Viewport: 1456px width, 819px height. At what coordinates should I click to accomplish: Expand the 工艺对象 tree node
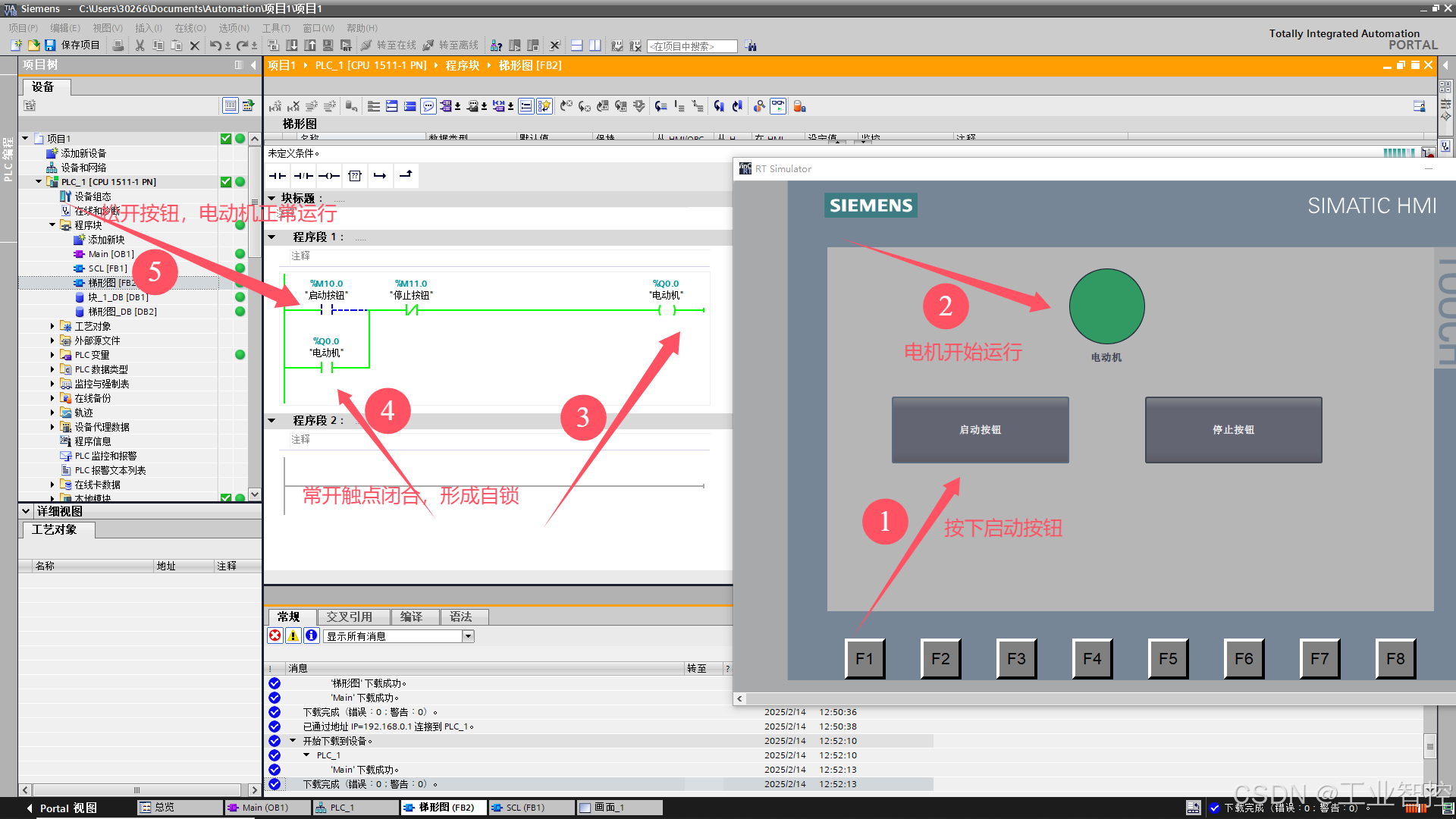click(52, 326)
